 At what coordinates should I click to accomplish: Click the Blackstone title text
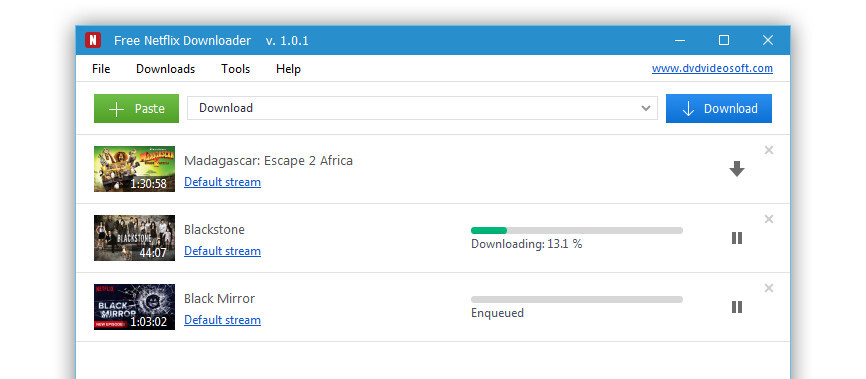point(214,230)
